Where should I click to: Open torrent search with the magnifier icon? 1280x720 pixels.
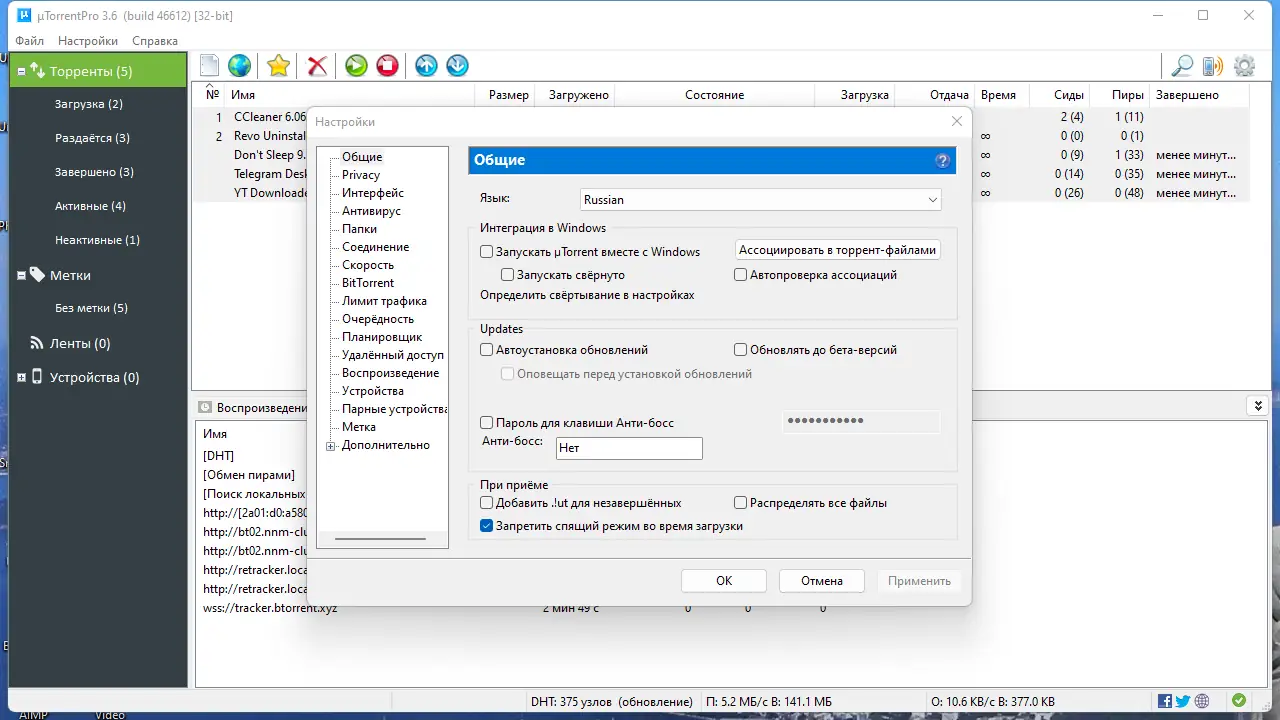point(1182,65)
